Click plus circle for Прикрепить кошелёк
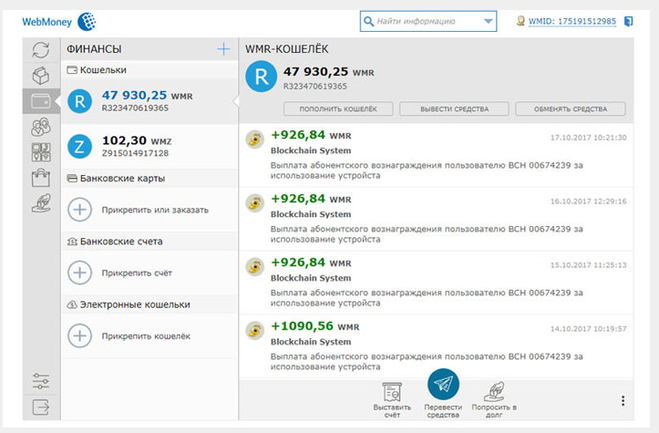Image resolution: width=659 pixels, height=433 pixels. click(79, 335)
